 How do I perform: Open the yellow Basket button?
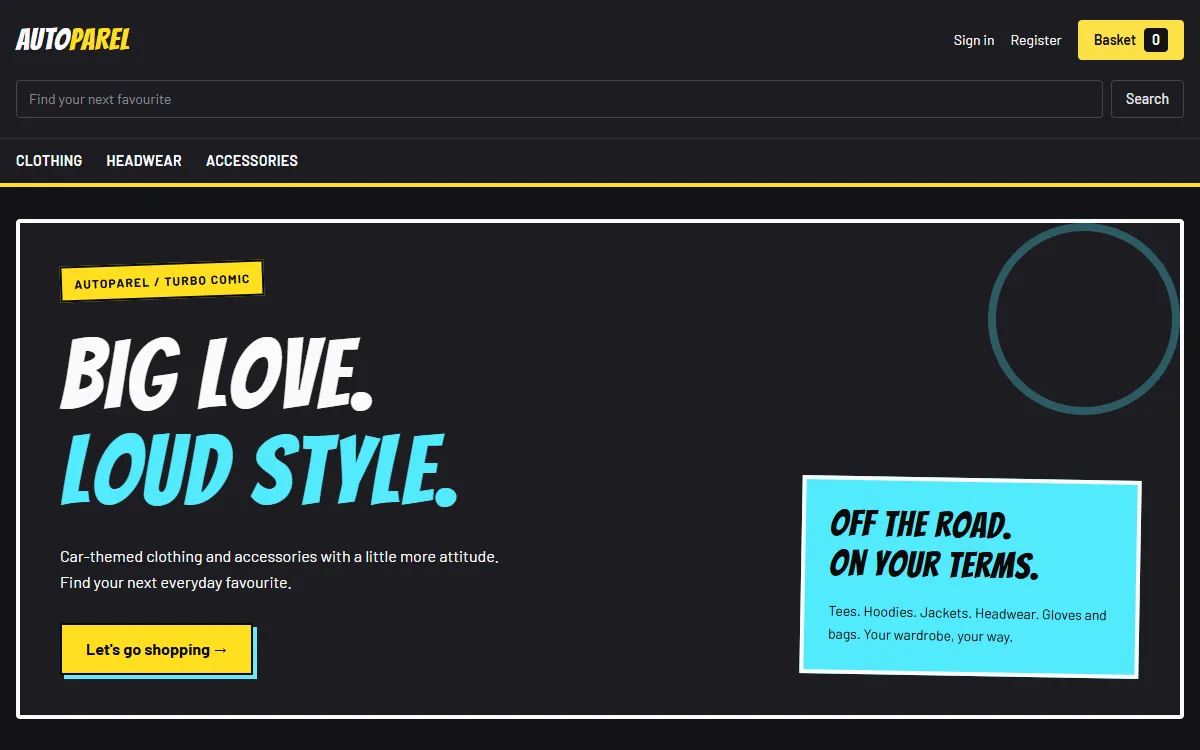1130,40
